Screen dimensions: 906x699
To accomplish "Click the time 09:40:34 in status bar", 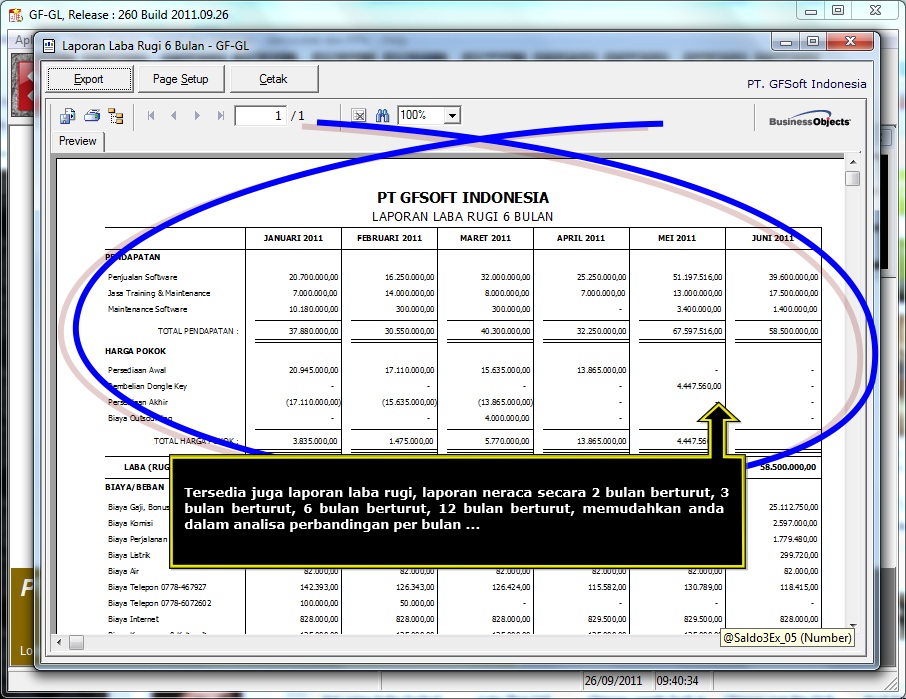I will click(677, 681).
